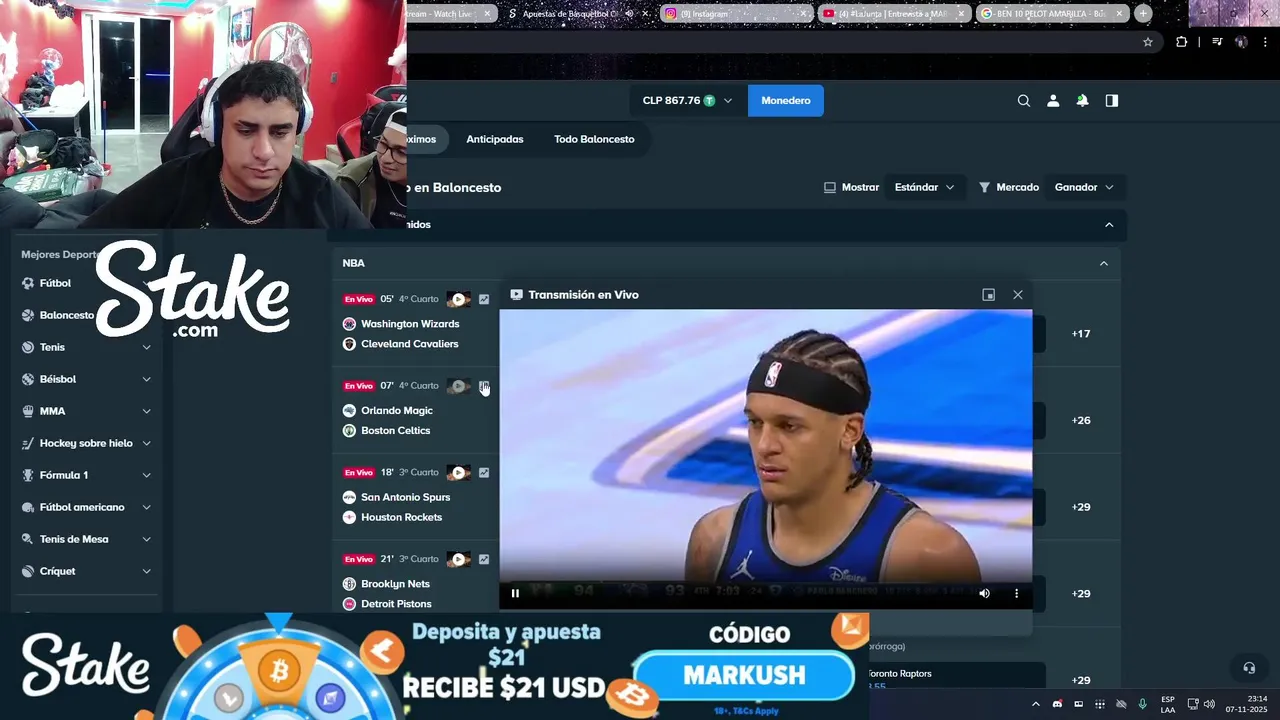
Task: Open stats chart for Spurs vs Rockets
Action: tap(484, 473)
